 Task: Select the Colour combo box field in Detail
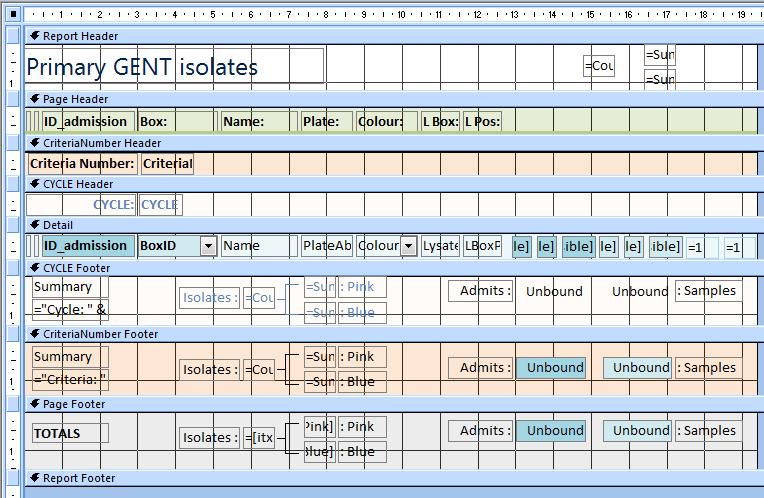[x=386, y=246]
